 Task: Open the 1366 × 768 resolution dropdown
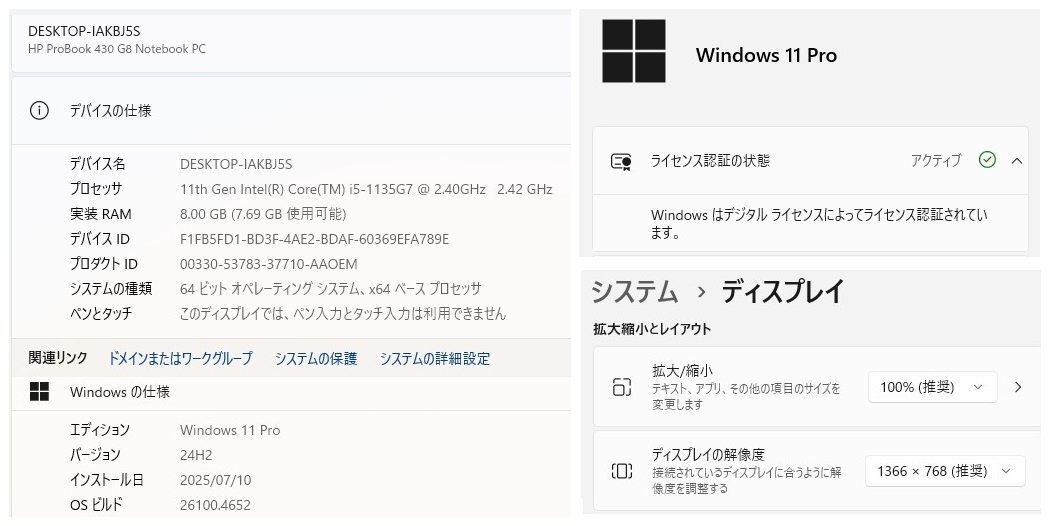(945, 471)
